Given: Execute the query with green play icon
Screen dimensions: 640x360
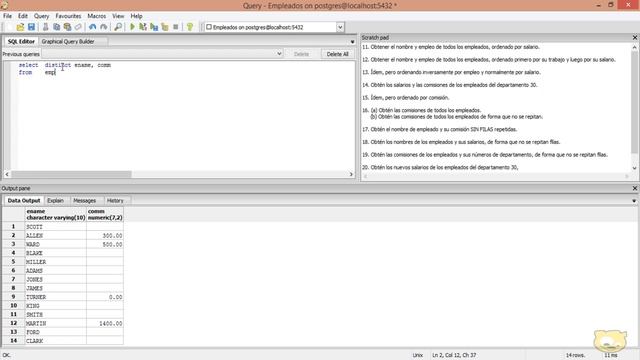Looking at the screenshot, I should 132,27.
